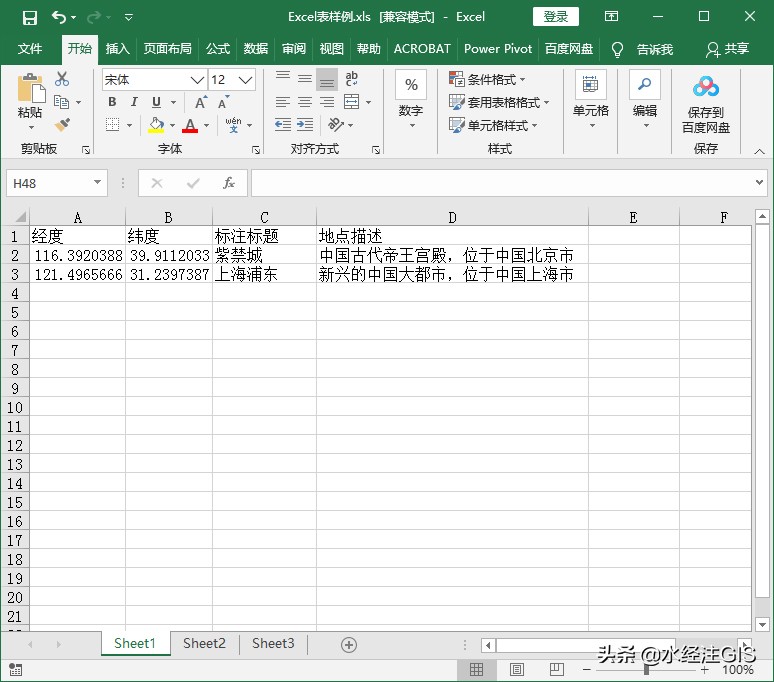Save the workbook using the floppy icon
Viewport: 774px width, 682px height.
[x=30, y=18]
